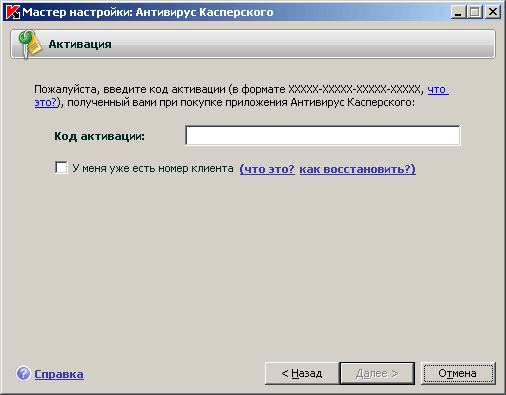Open the 'что это?' activation code link
This screenshot has height=395, width=506.
click(438, 90)
